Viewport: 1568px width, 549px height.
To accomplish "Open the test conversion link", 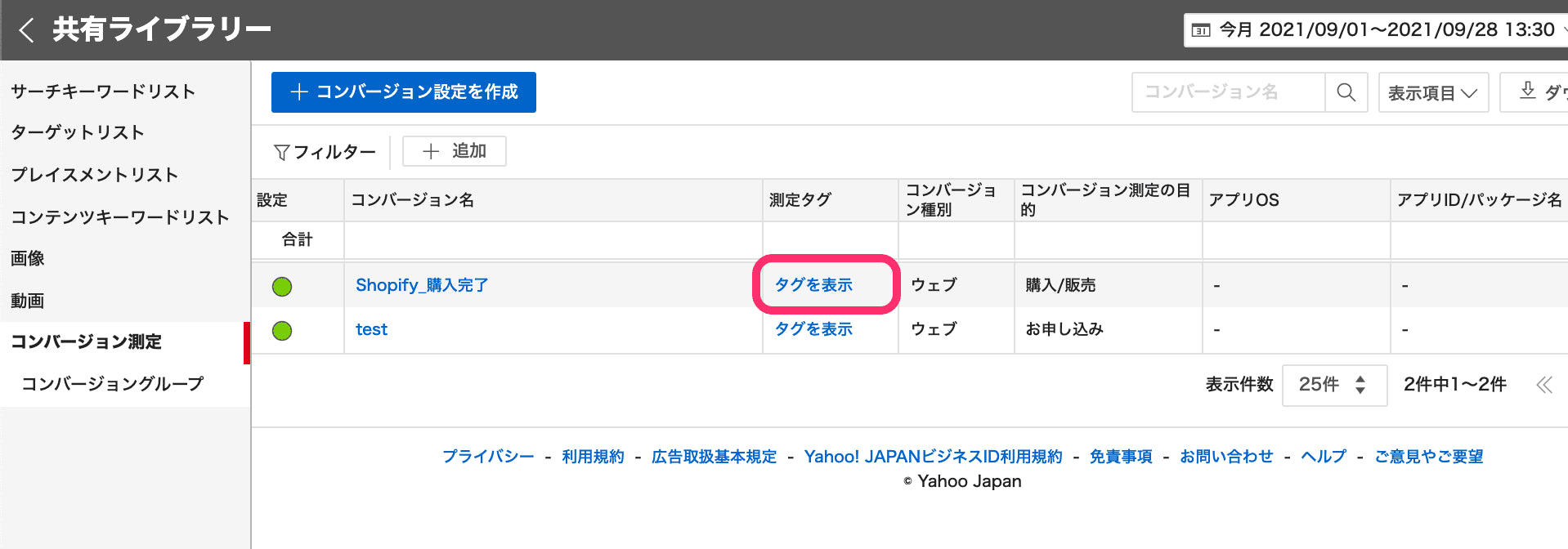I will click(371, 329).
